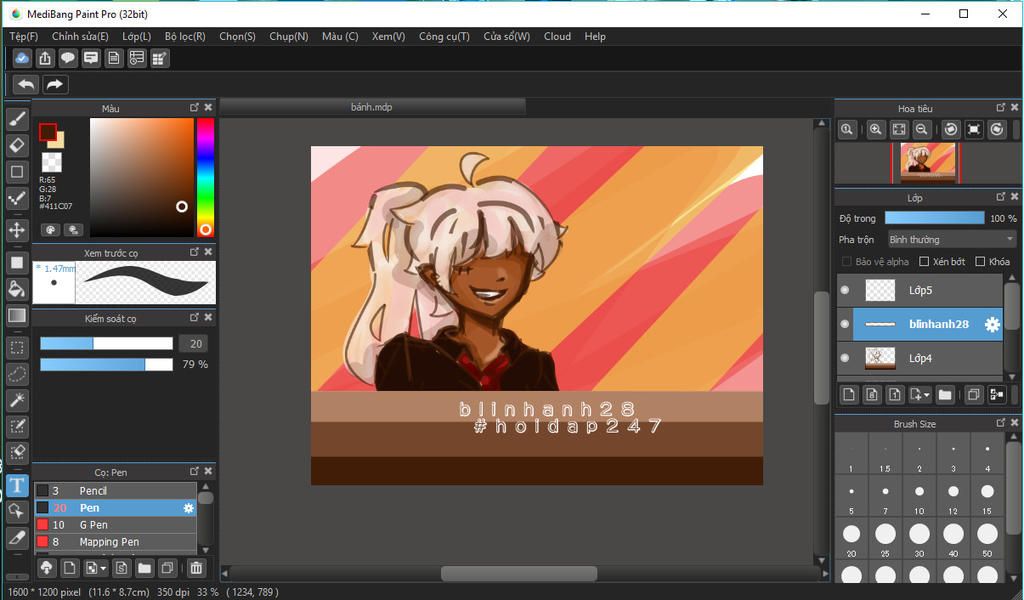The height and width of the screenshot is (600, 1024).
Task: Open blinhanh28 layer settings gear
Action: click(x=992, y=324)
